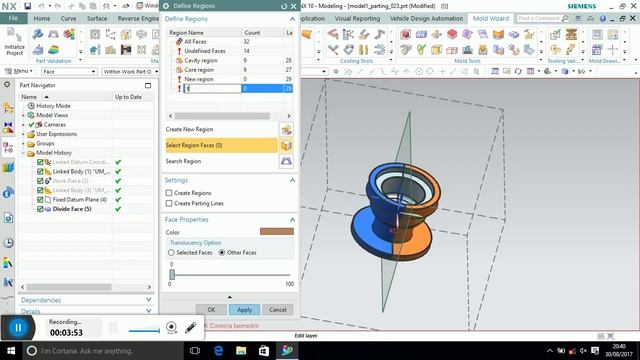
Task: Switch to the Surface ribbon tab
Action: [97, 18]
